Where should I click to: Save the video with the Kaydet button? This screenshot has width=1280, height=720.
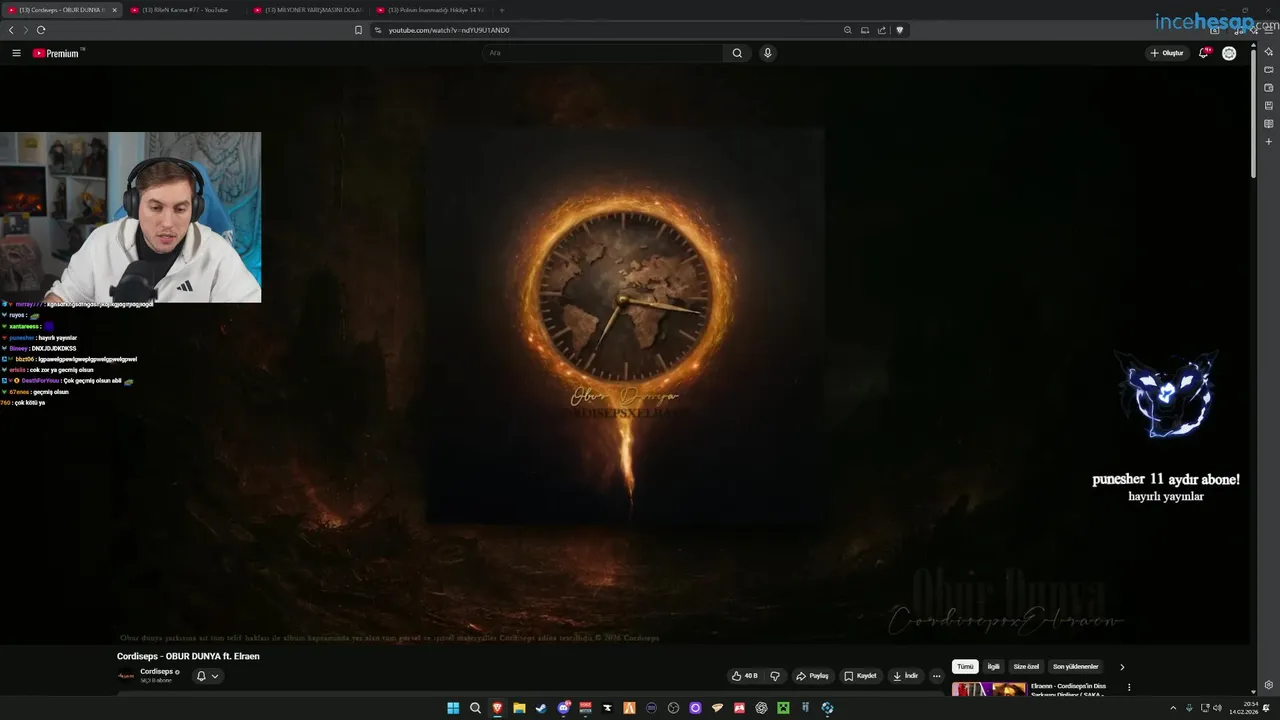(860, 676)
